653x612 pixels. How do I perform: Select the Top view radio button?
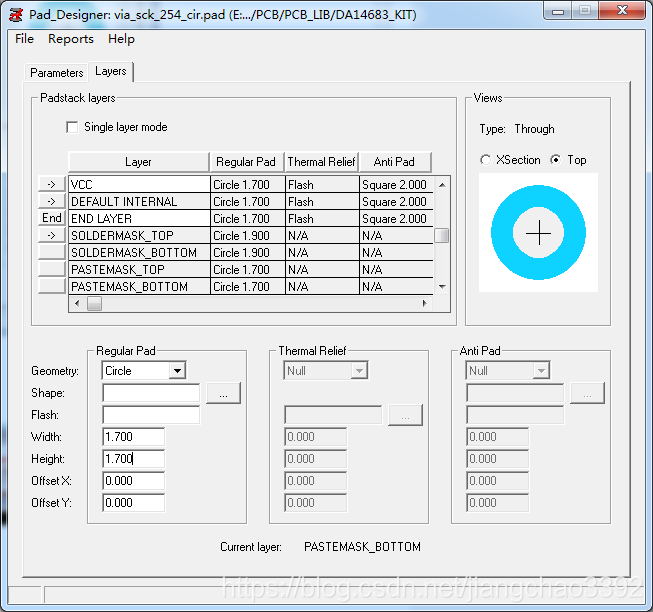click(x=556, y=160)
